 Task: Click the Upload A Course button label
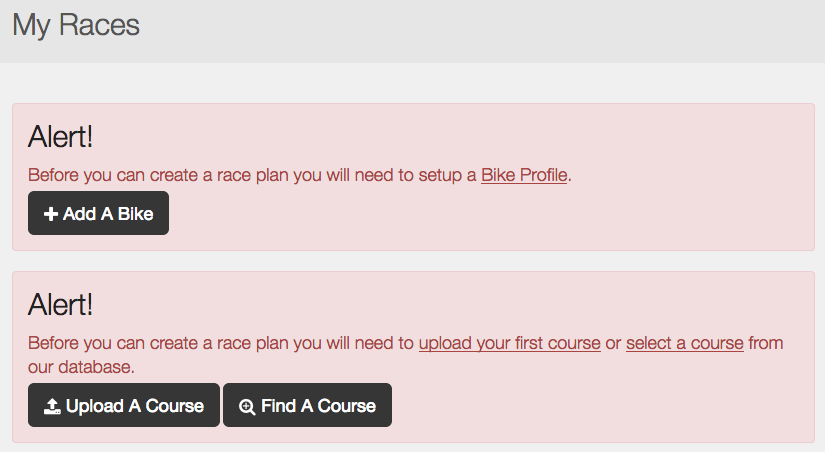[x=135, y=406]
